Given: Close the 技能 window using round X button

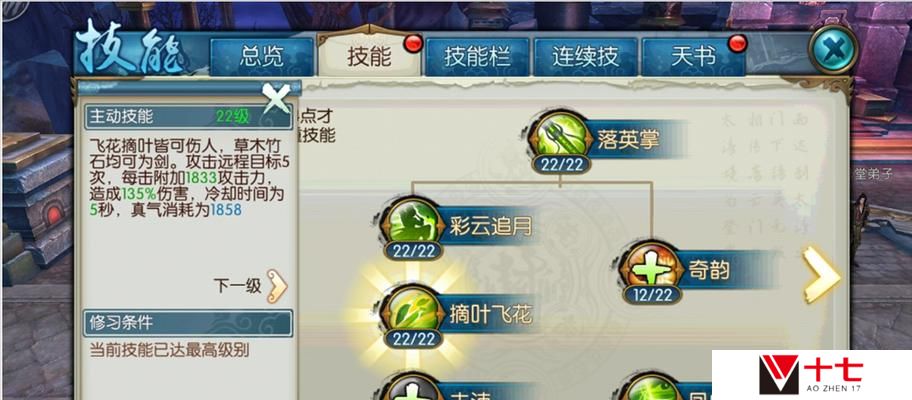Looking at the screenshot, I should [x=833, y=51].
